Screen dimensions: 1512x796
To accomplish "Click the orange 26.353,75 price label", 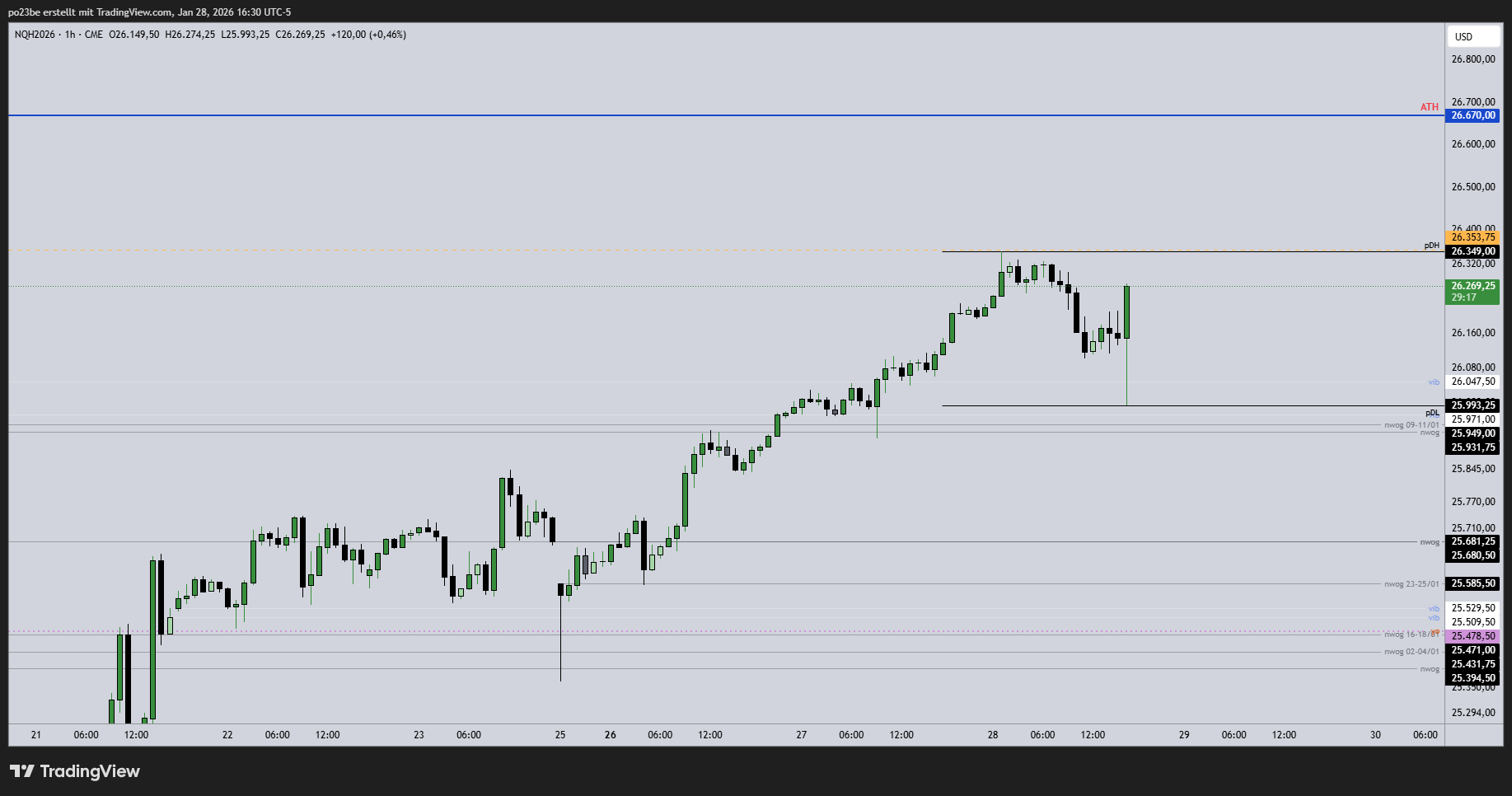I will pyautogui.click(x=1472, y=236).
